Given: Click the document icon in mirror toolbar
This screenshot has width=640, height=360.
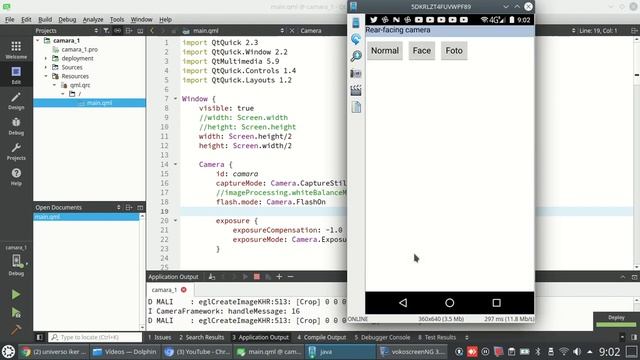Looking at the screenshot, I should (x=356, y=107).
